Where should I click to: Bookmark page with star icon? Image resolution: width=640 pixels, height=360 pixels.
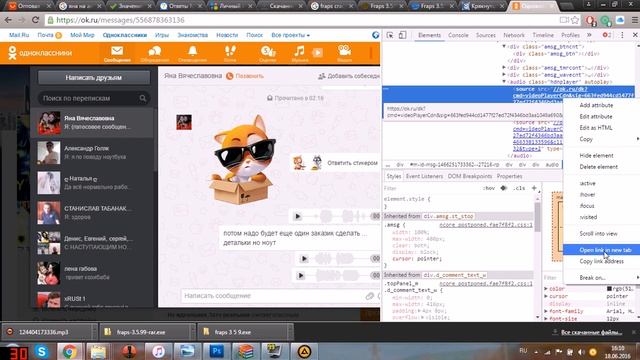pyautogui.click(x=575, y=20)
